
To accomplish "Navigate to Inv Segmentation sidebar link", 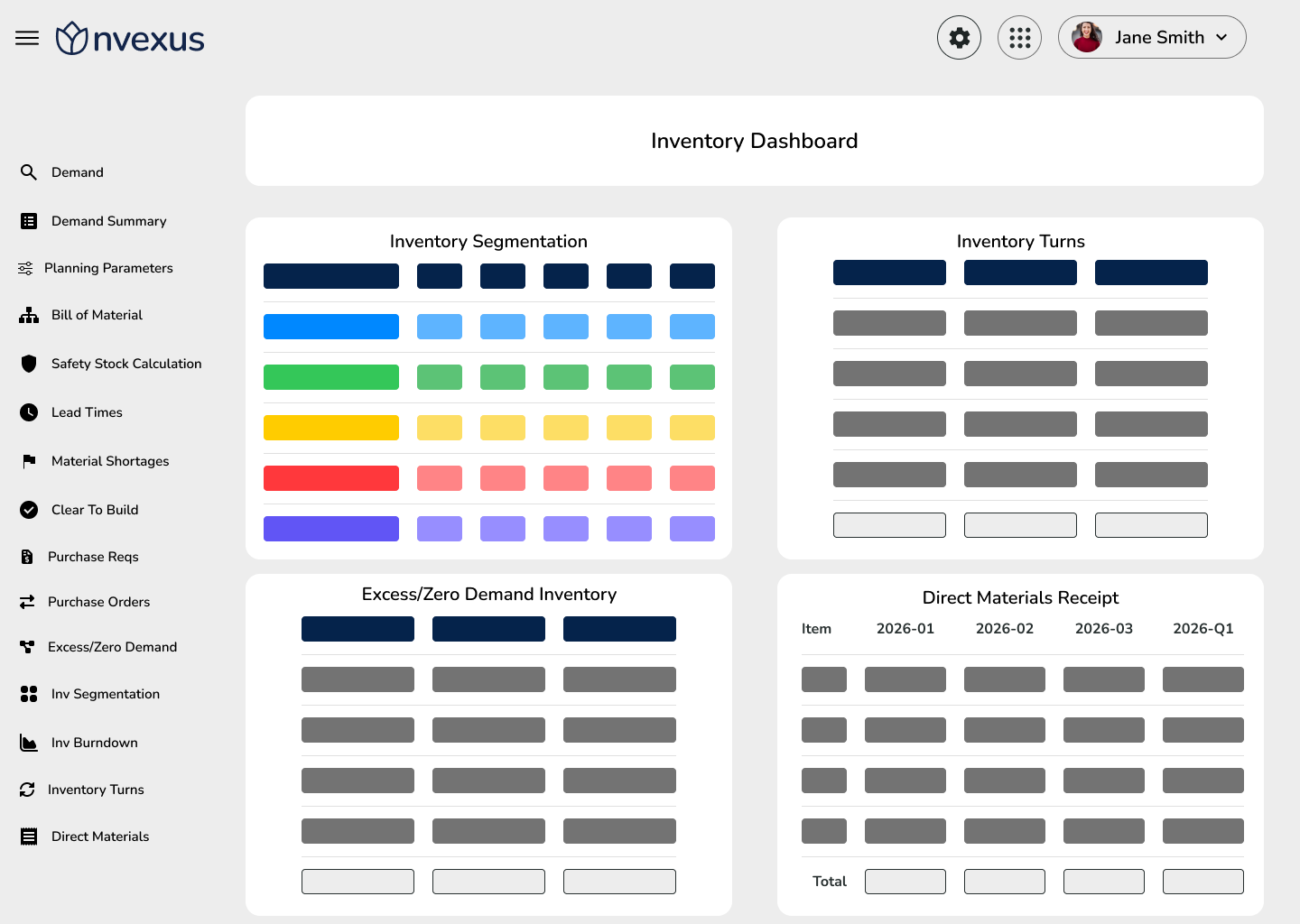I will click(x=106, y=694).
